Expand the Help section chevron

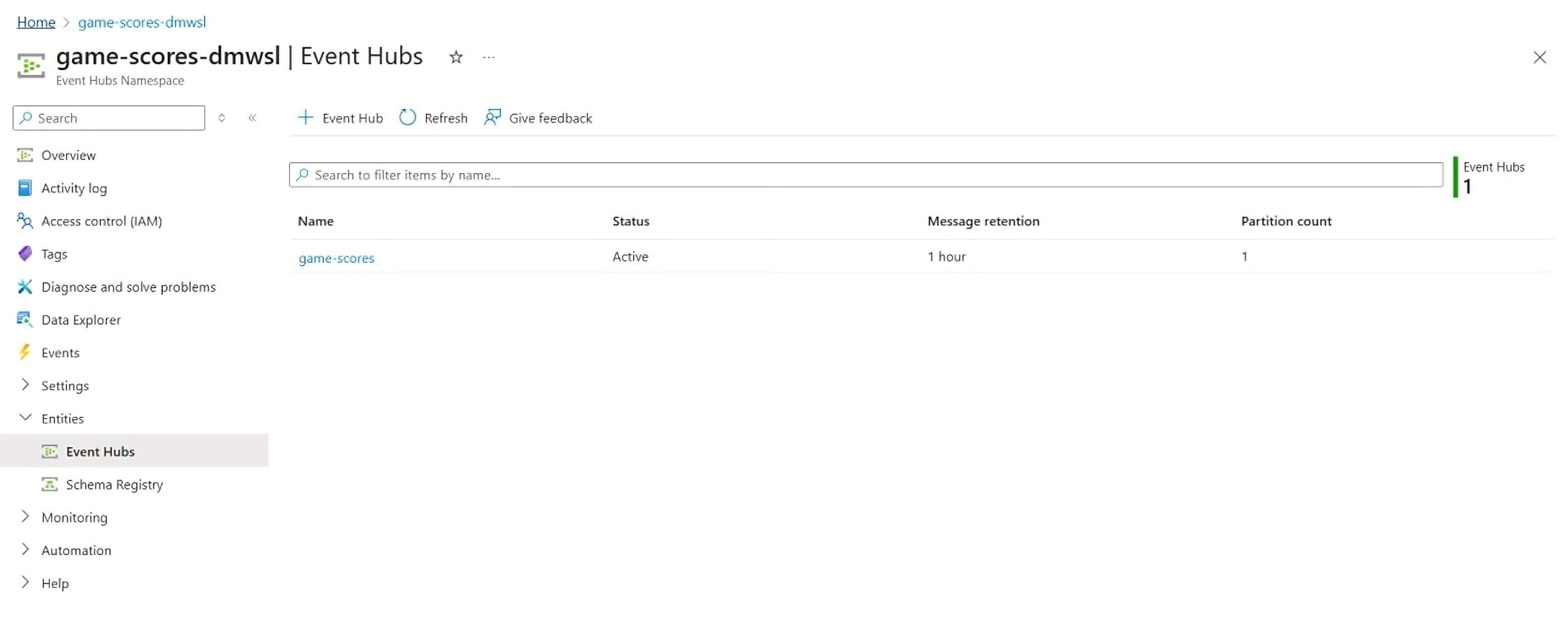(x=25, y=582)
